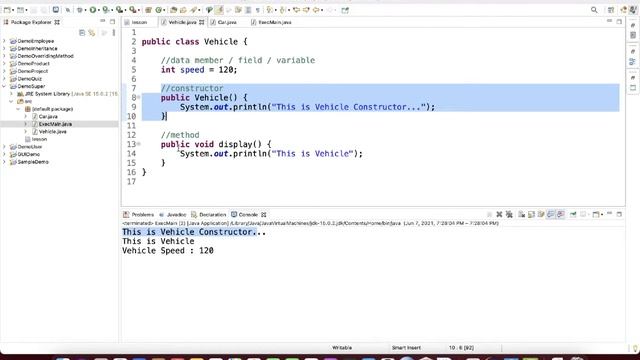Collapse the src folder
This screenshot has width=640, height=360.
pyautogui.click(x=11, y=101)
